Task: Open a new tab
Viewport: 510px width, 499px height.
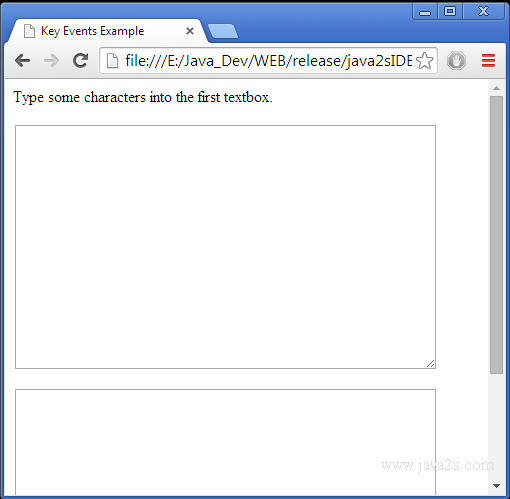Action: click(223, 31)
